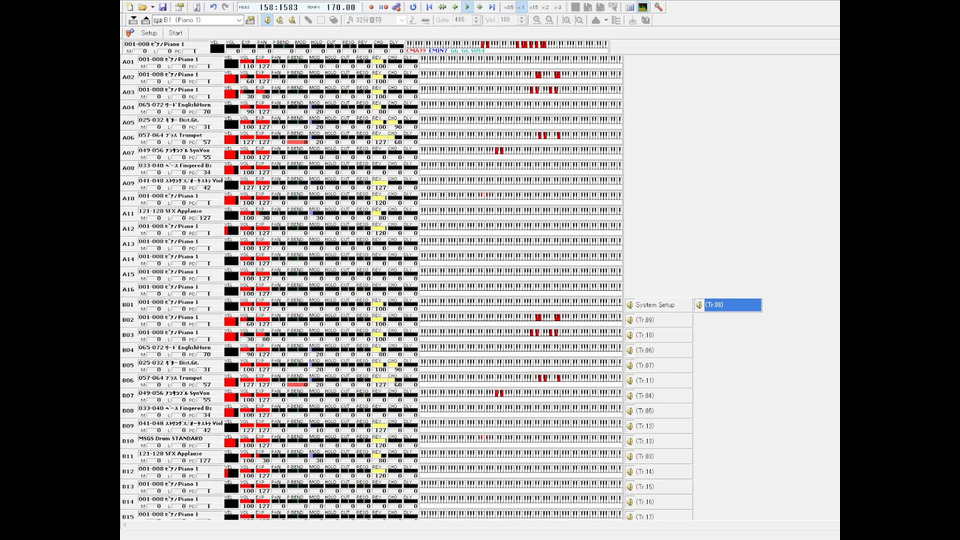
Task: Select the System Setup track entry
Action: 659,305
